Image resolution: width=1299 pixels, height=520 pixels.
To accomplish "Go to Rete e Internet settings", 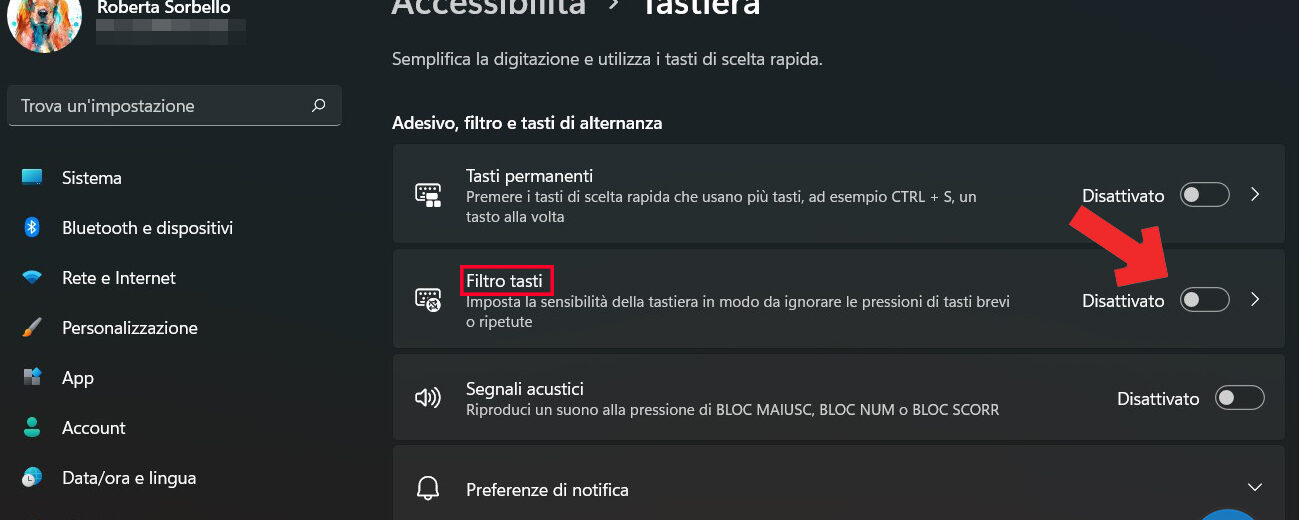I will 118,278.
